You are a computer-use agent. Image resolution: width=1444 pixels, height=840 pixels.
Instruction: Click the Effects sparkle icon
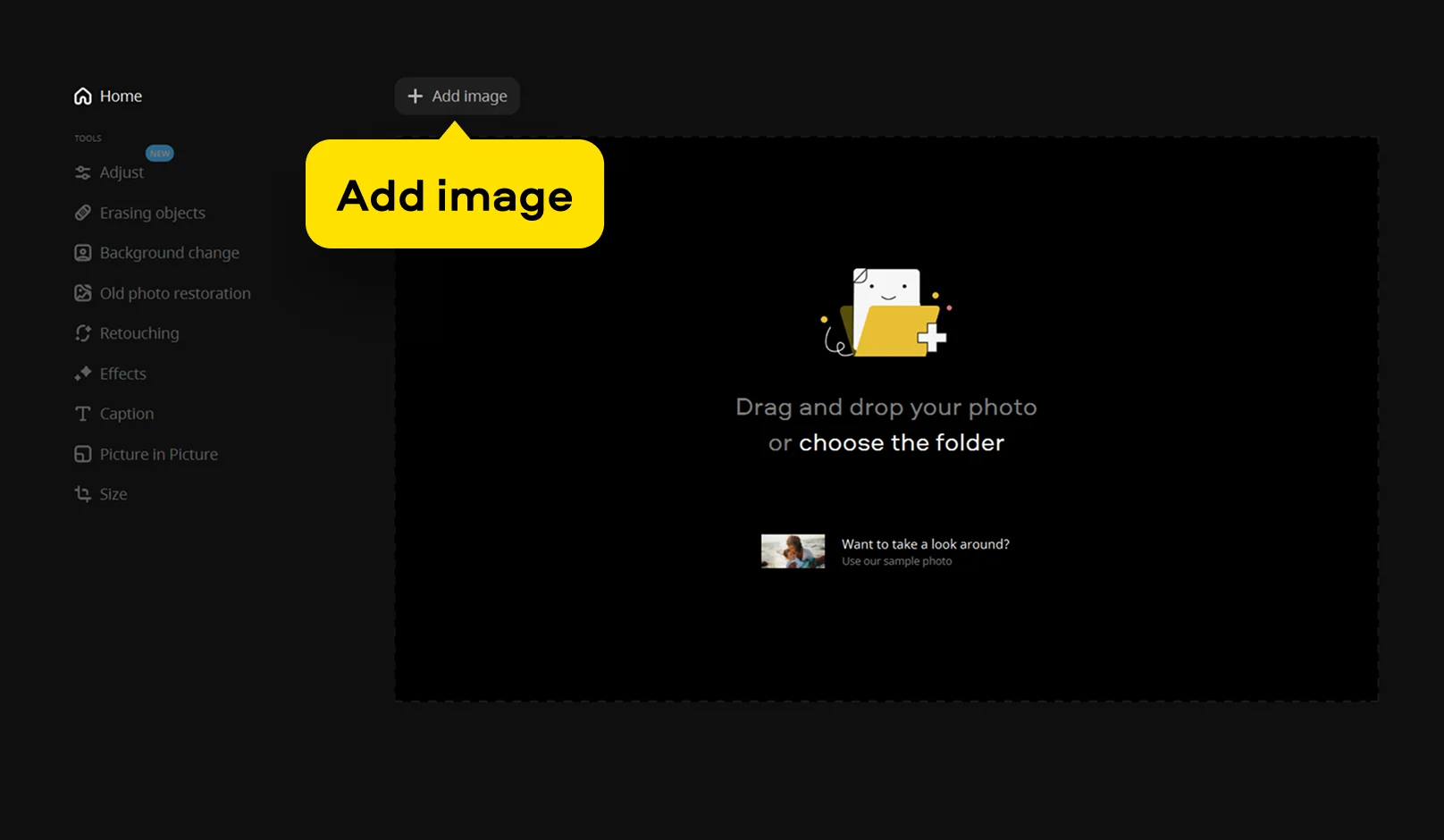(x=83, y=374)
